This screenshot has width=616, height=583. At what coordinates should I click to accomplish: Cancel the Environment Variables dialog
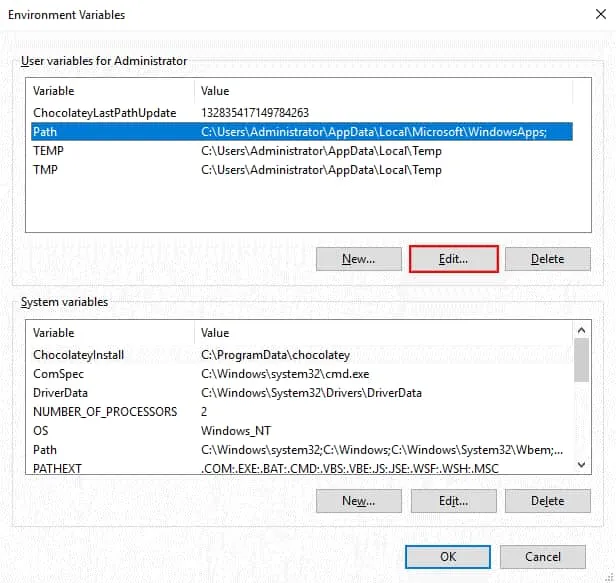[x=542, y=557]
